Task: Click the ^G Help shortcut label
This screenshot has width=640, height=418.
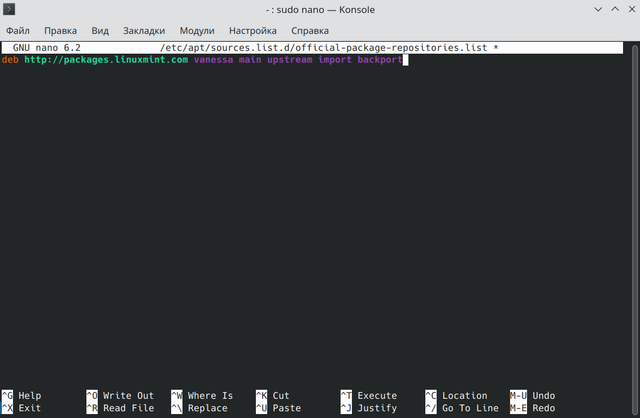Action: click(21, 396)
